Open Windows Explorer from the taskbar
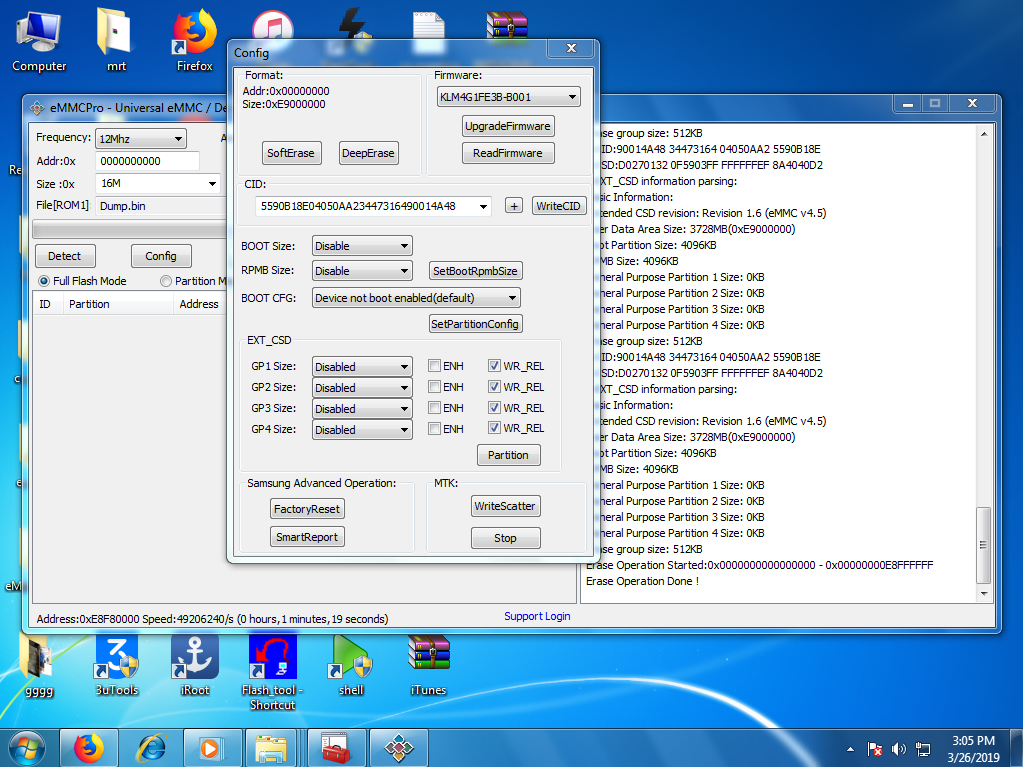This screenshot has width=1023, height=767. pos(271,748)
